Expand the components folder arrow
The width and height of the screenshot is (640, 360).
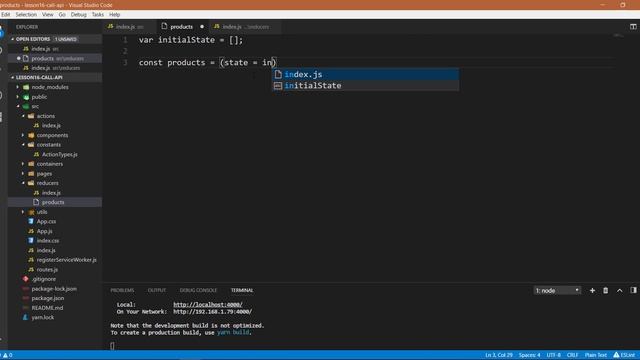(x=23, y=135)
